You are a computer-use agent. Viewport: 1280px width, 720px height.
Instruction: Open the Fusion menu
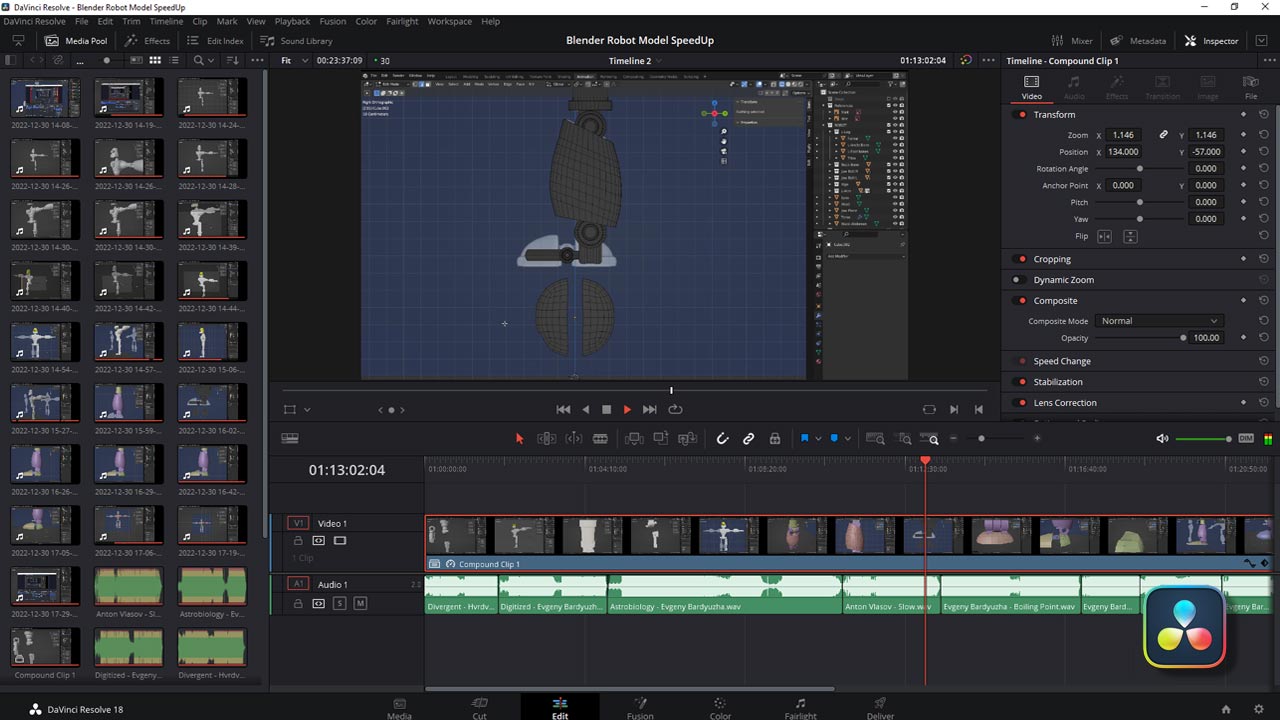click(333, 21)
